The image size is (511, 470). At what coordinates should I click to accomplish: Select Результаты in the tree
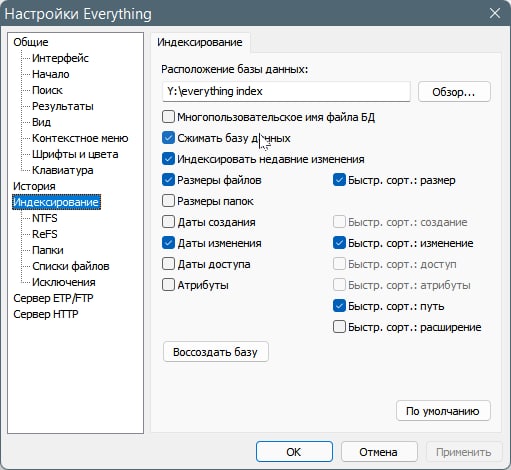(x=63, y=106)
